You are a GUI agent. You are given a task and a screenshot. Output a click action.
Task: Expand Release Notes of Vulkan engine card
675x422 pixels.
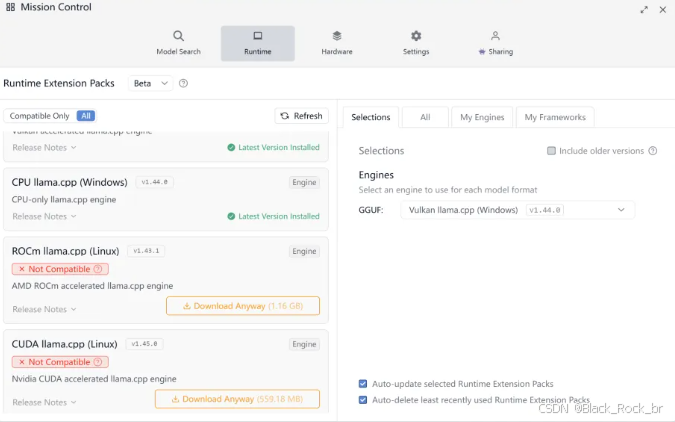[x=44, y=147]
